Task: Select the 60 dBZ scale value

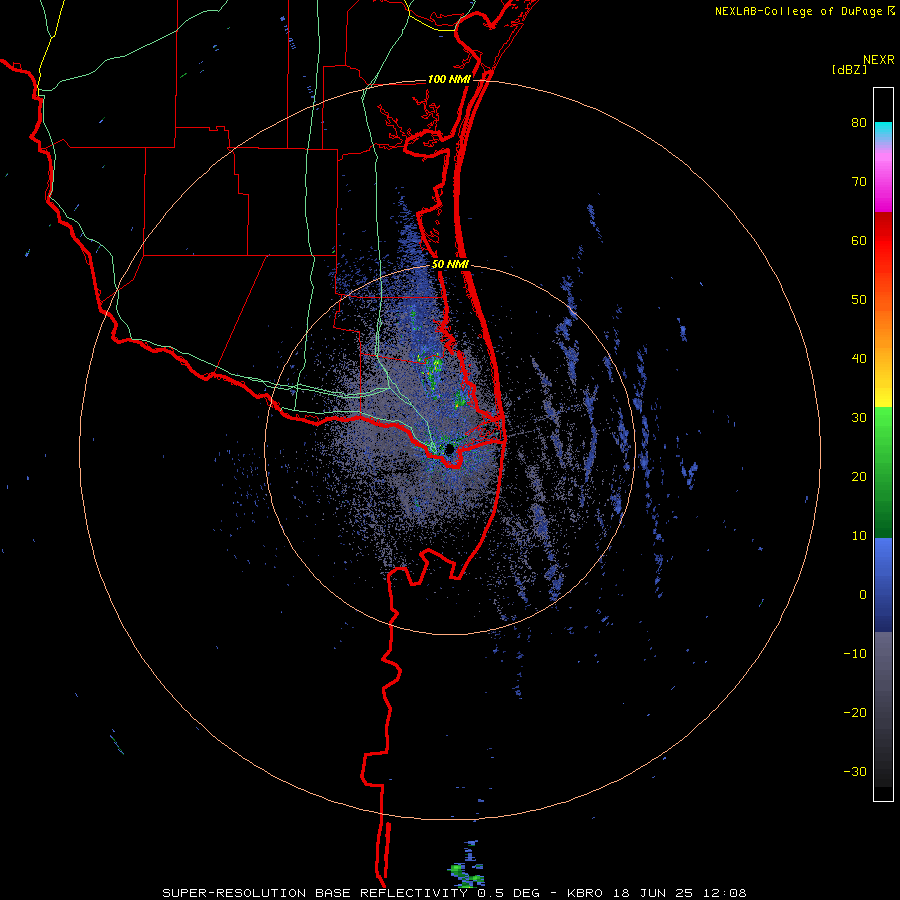Action: (859, 240)
